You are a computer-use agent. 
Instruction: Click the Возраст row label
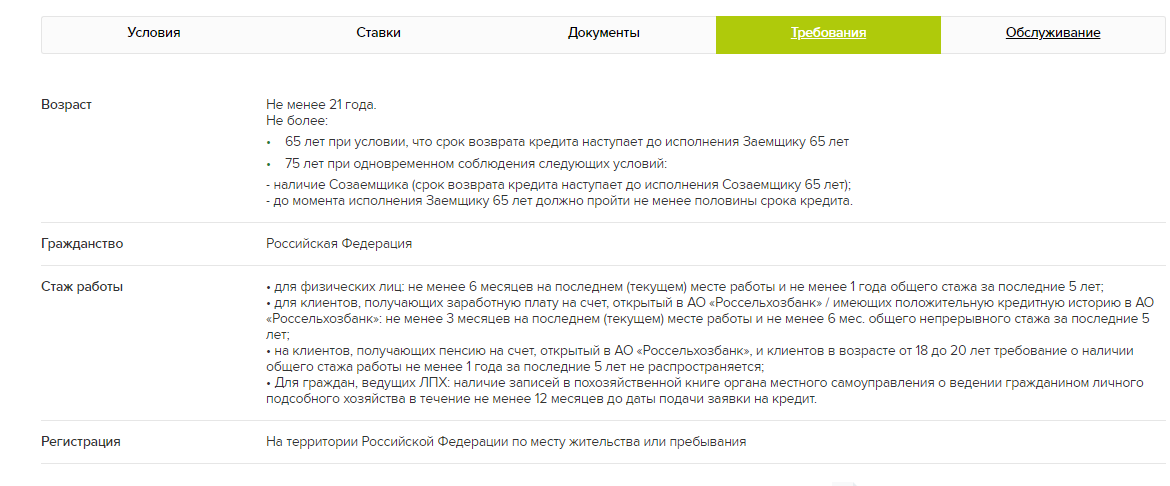(66, 105)
